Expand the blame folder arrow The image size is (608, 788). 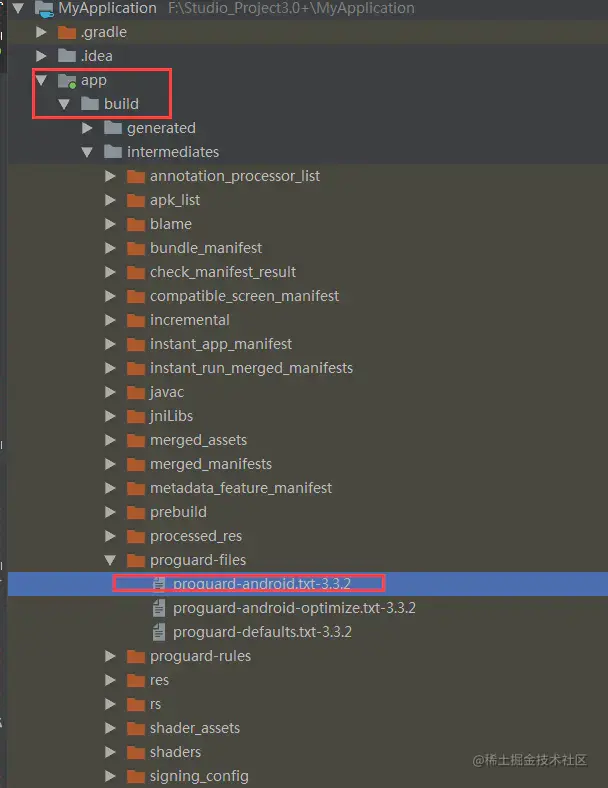110,224
